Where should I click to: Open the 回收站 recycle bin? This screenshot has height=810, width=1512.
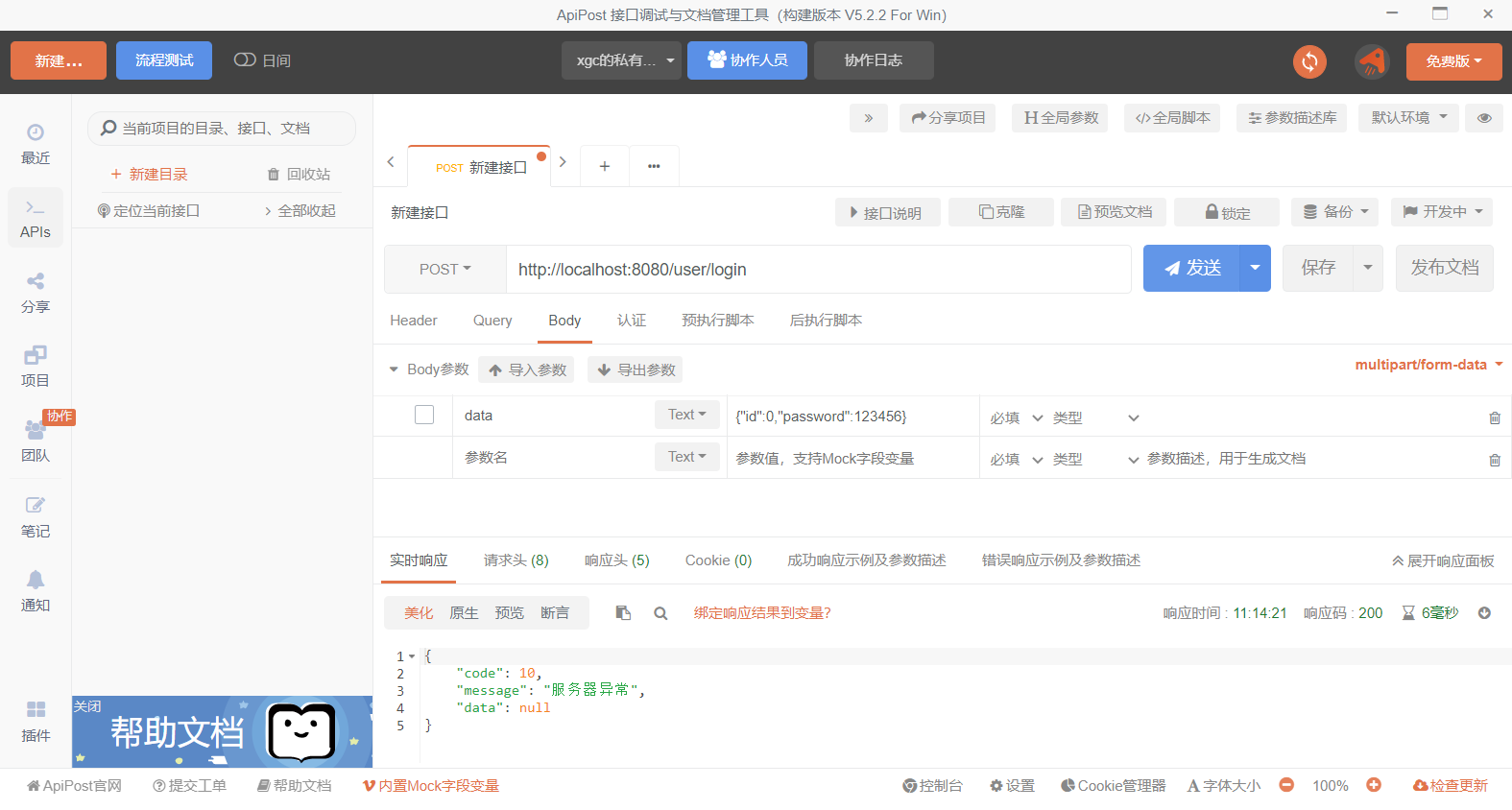click(x=299, y=174)
